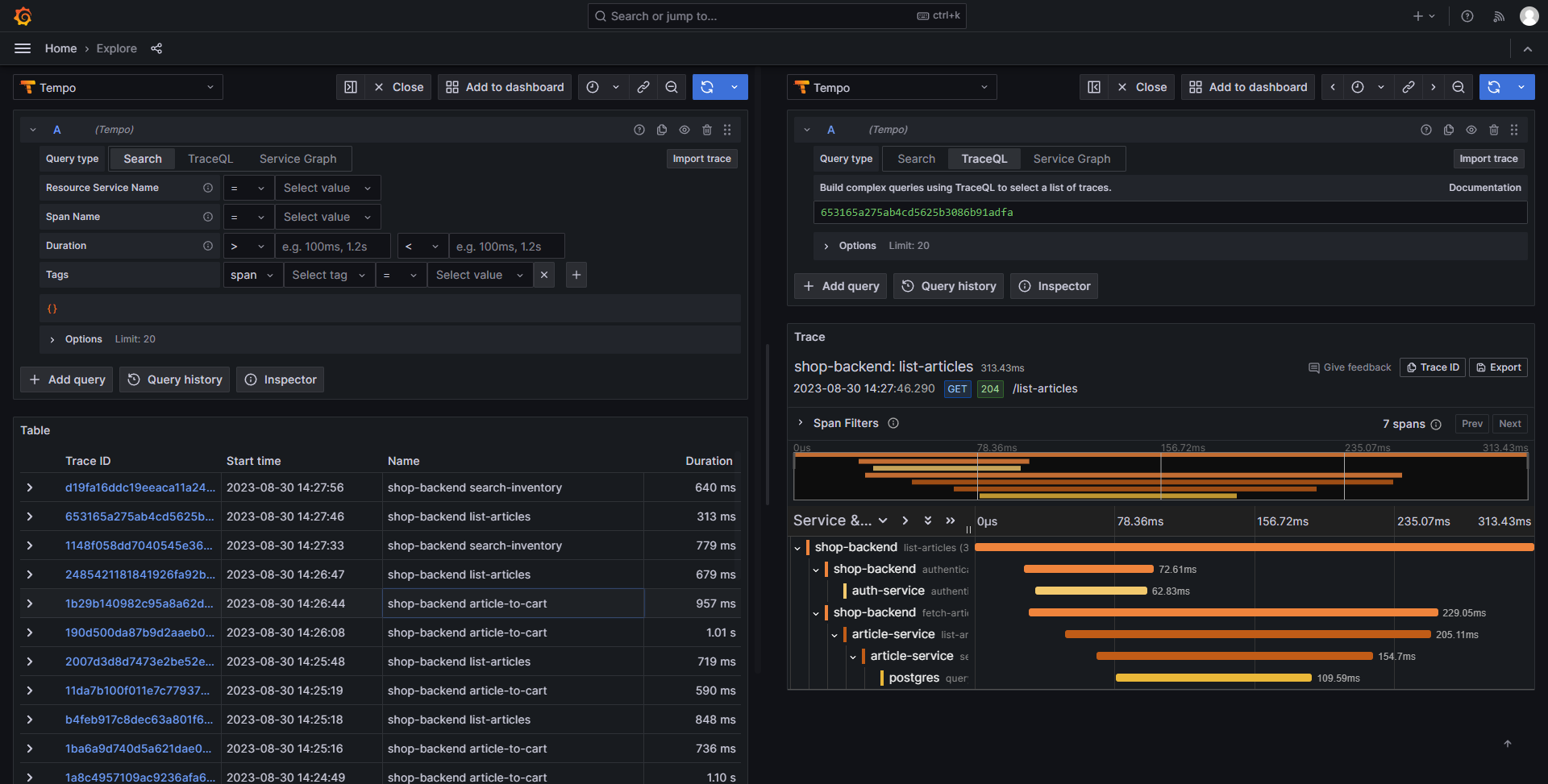Open the Grafana home logo
1548x784 pixels.
coord(23,16)
